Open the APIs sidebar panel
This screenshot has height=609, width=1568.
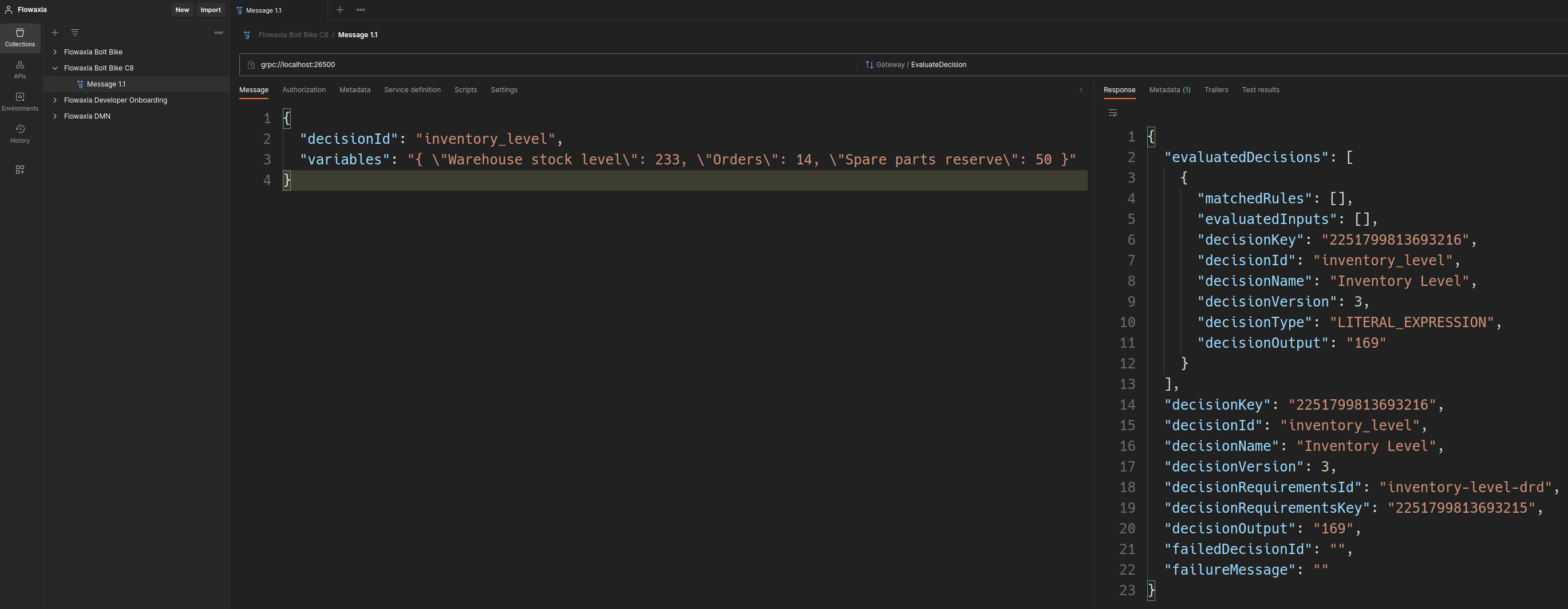20,69
